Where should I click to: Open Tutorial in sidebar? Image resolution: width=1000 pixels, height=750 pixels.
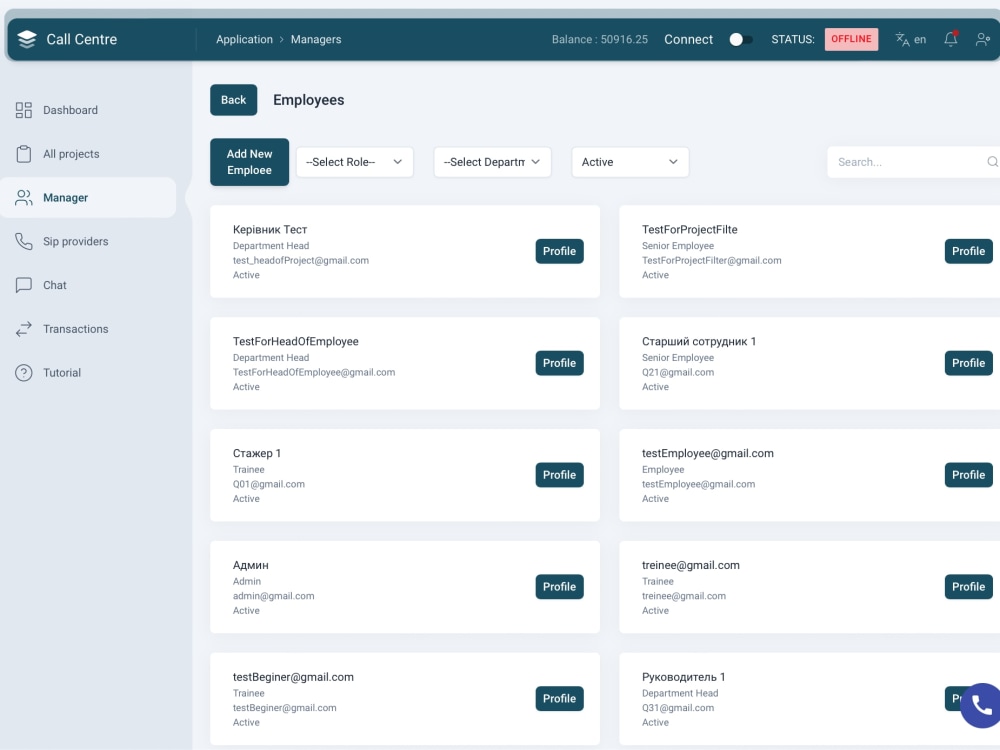tap(62, 372)
